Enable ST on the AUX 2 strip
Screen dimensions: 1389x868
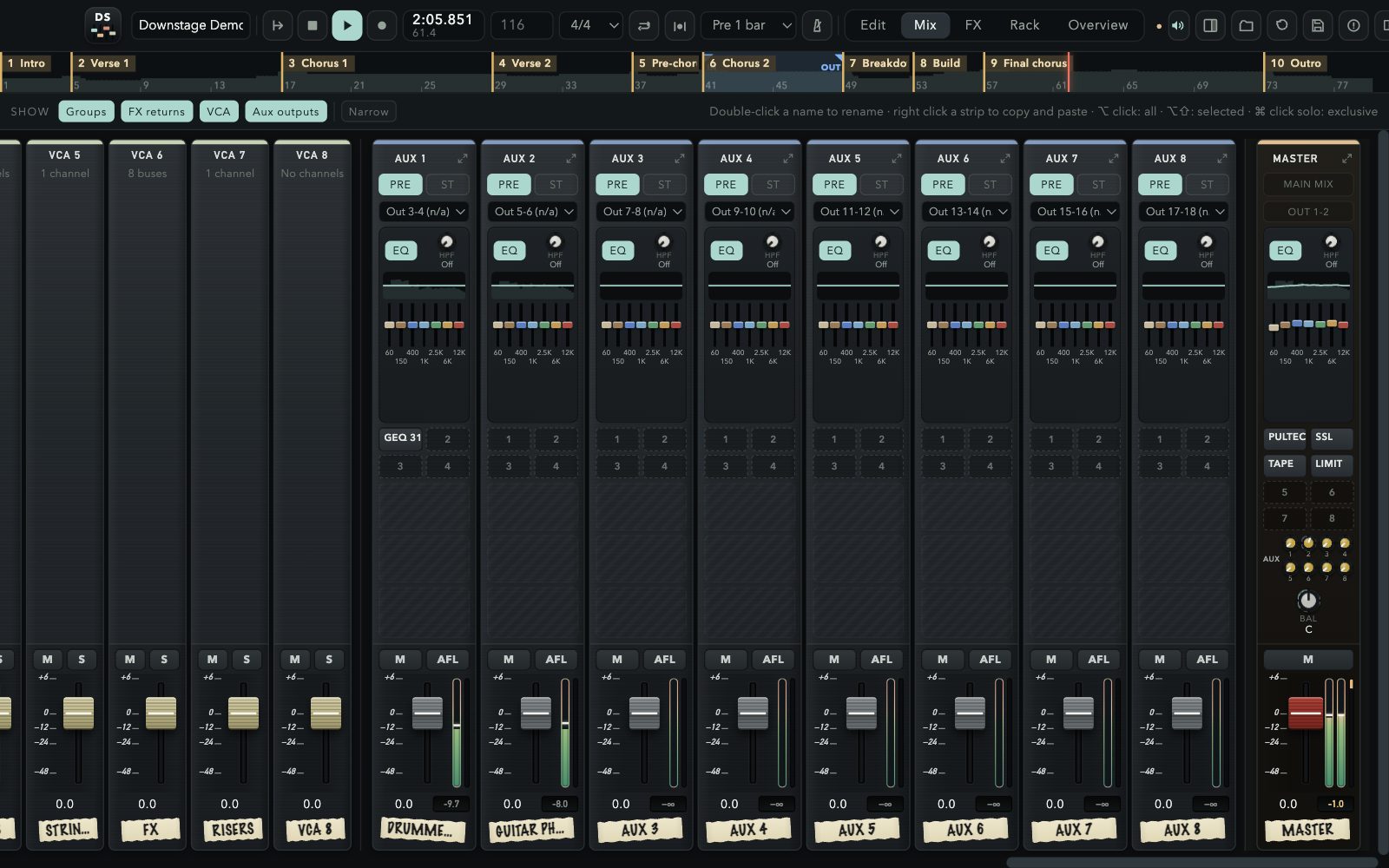[556, 184]
